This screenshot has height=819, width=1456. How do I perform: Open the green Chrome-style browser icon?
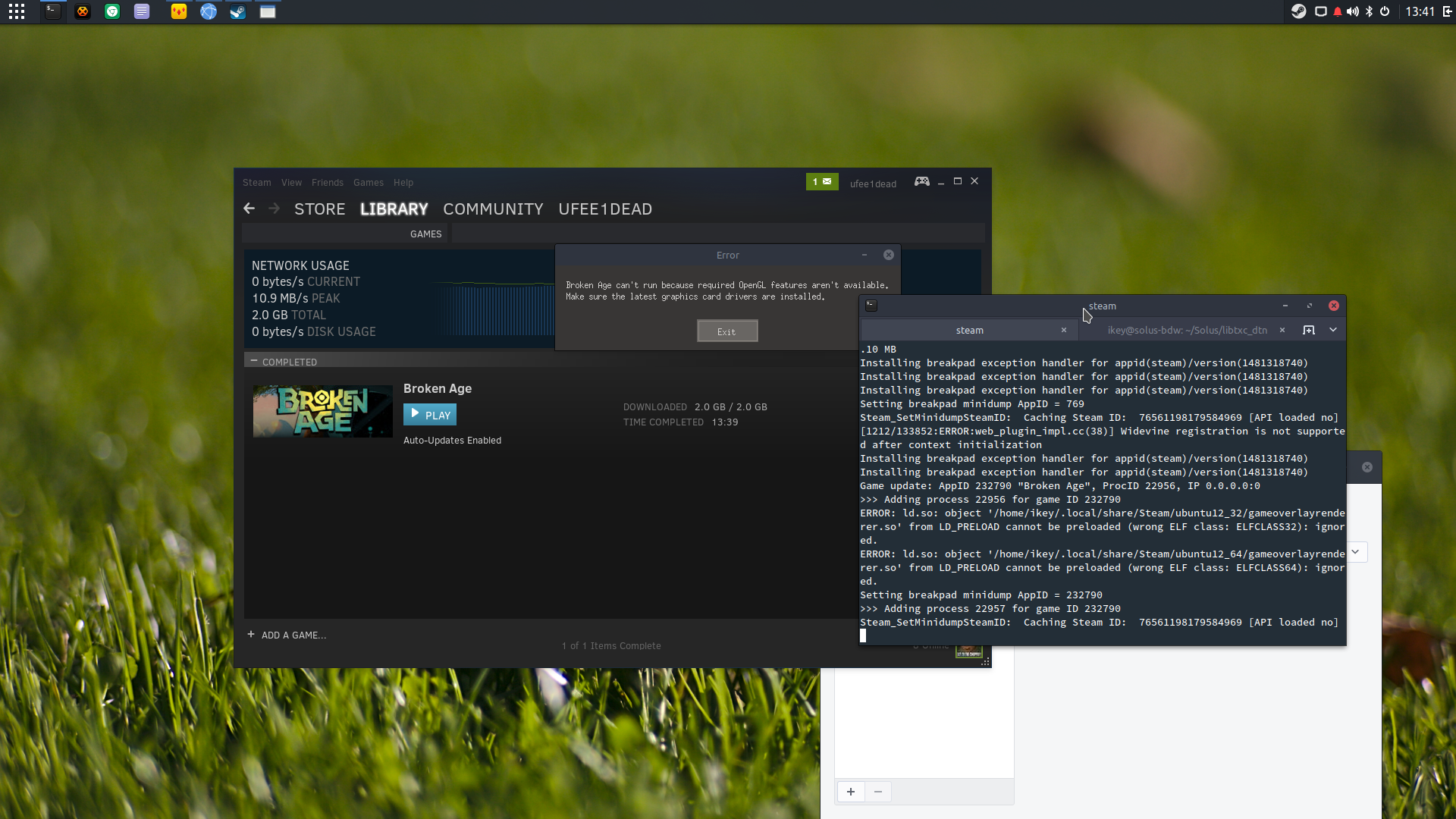coord(112,11)
